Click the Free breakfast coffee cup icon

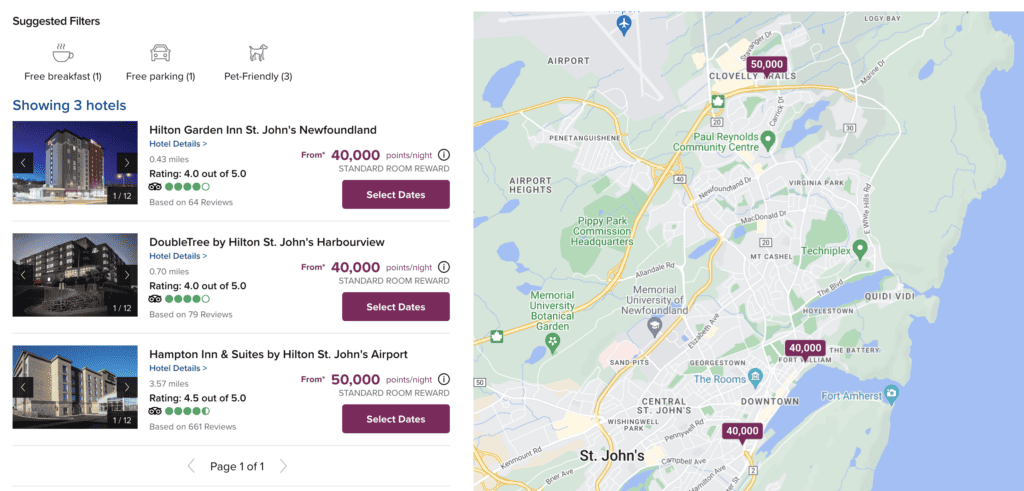(63, 53)
